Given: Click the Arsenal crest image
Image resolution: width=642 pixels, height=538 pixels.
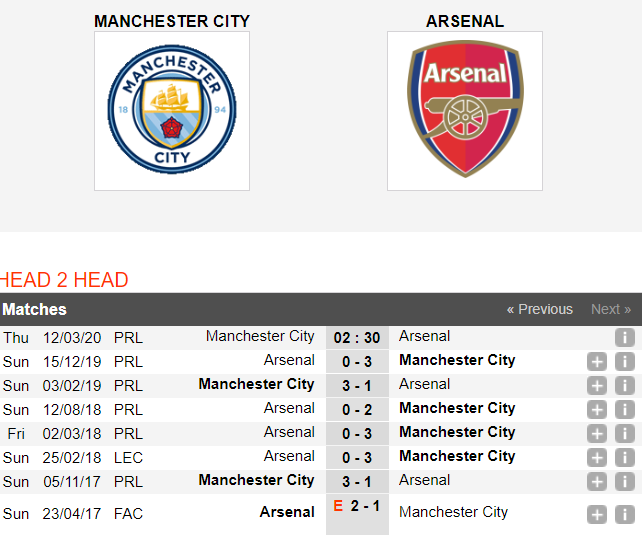Looking at the screenshot, I should (x=465, y=111).
